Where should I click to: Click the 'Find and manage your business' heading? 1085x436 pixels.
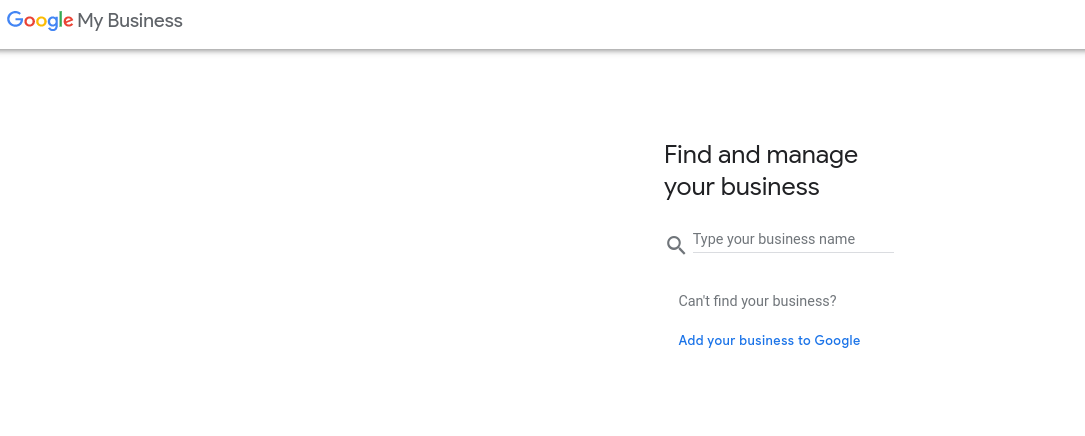coord(760,170)
